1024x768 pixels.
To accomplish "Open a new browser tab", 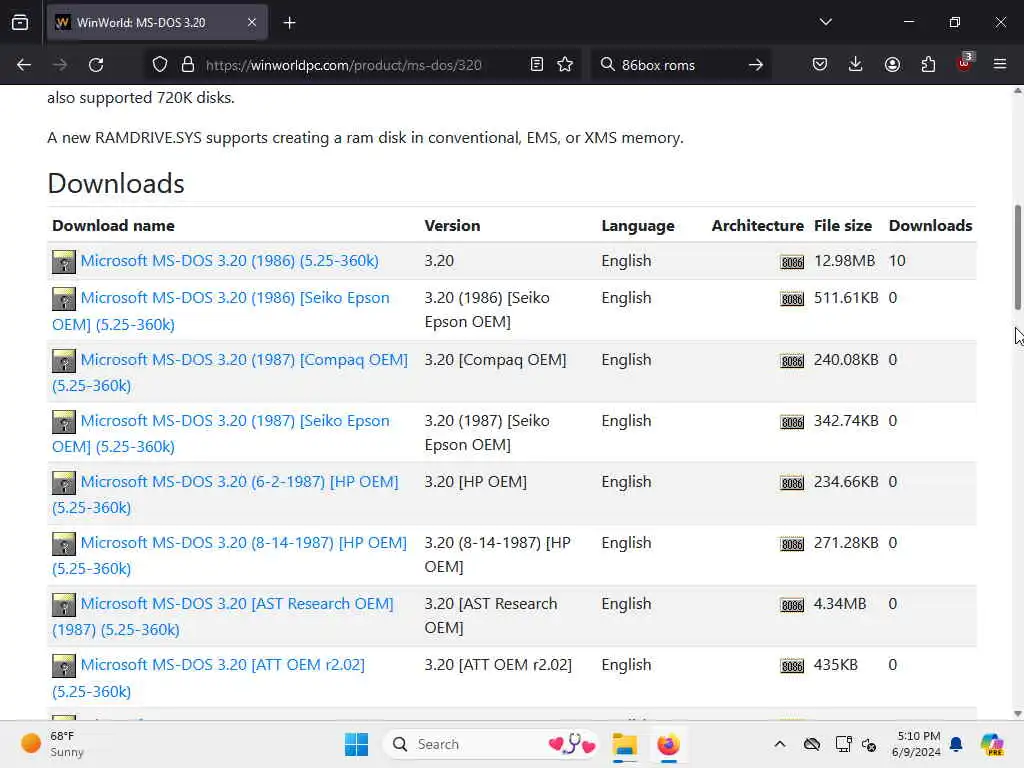I will coord(289,22).
